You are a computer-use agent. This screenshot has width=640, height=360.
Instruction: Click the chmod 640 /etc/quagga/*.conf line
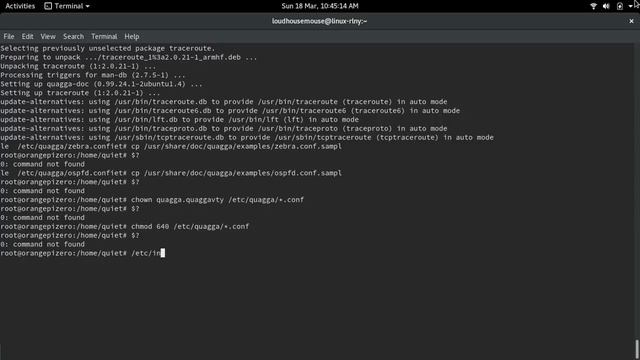click(124, 227)
